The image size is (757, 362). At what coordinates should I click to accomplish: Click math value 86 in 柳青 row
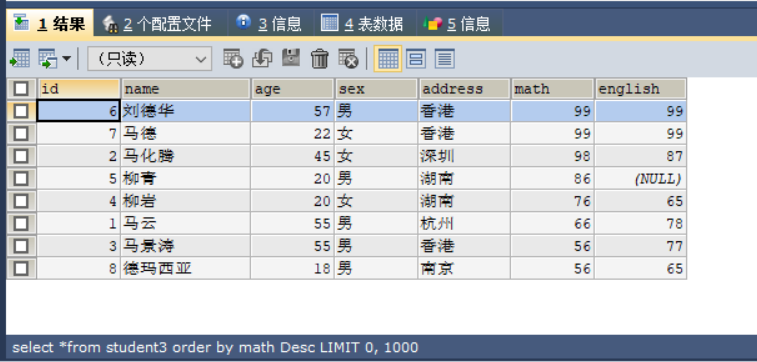[x=552, y=179]
